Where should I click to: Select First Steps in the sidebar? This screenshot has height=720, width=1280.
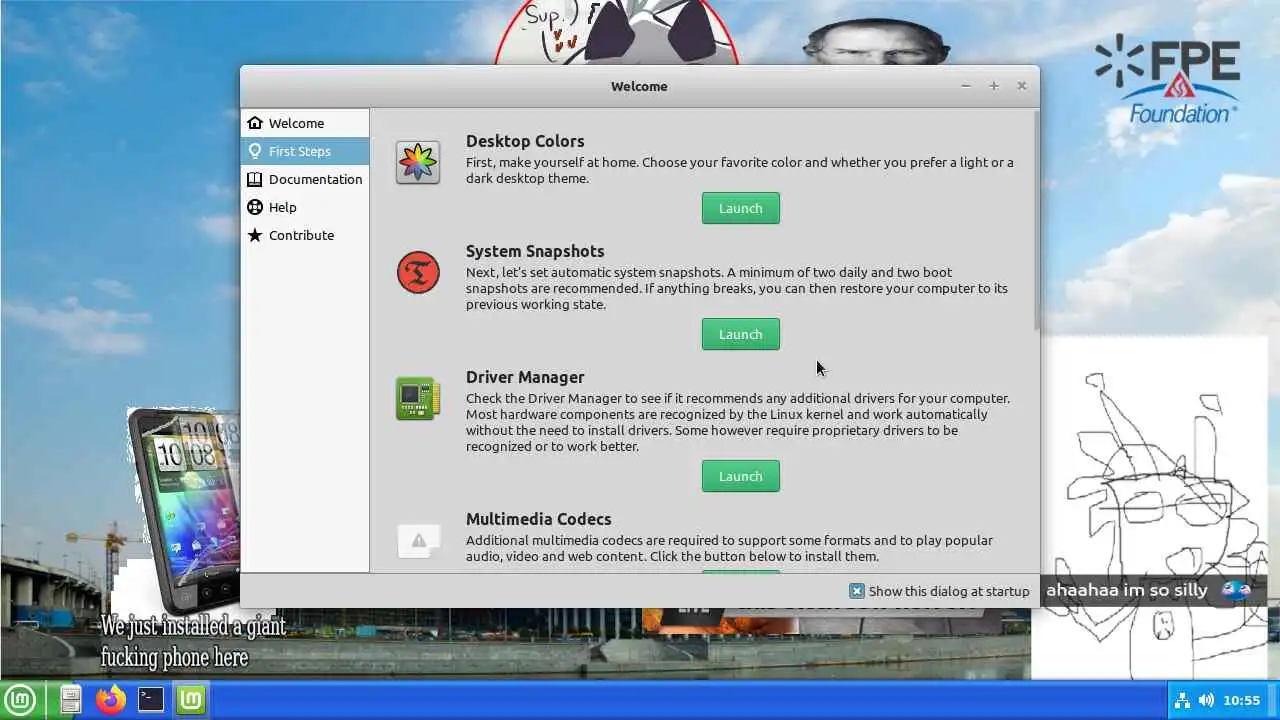pos(305,151)
